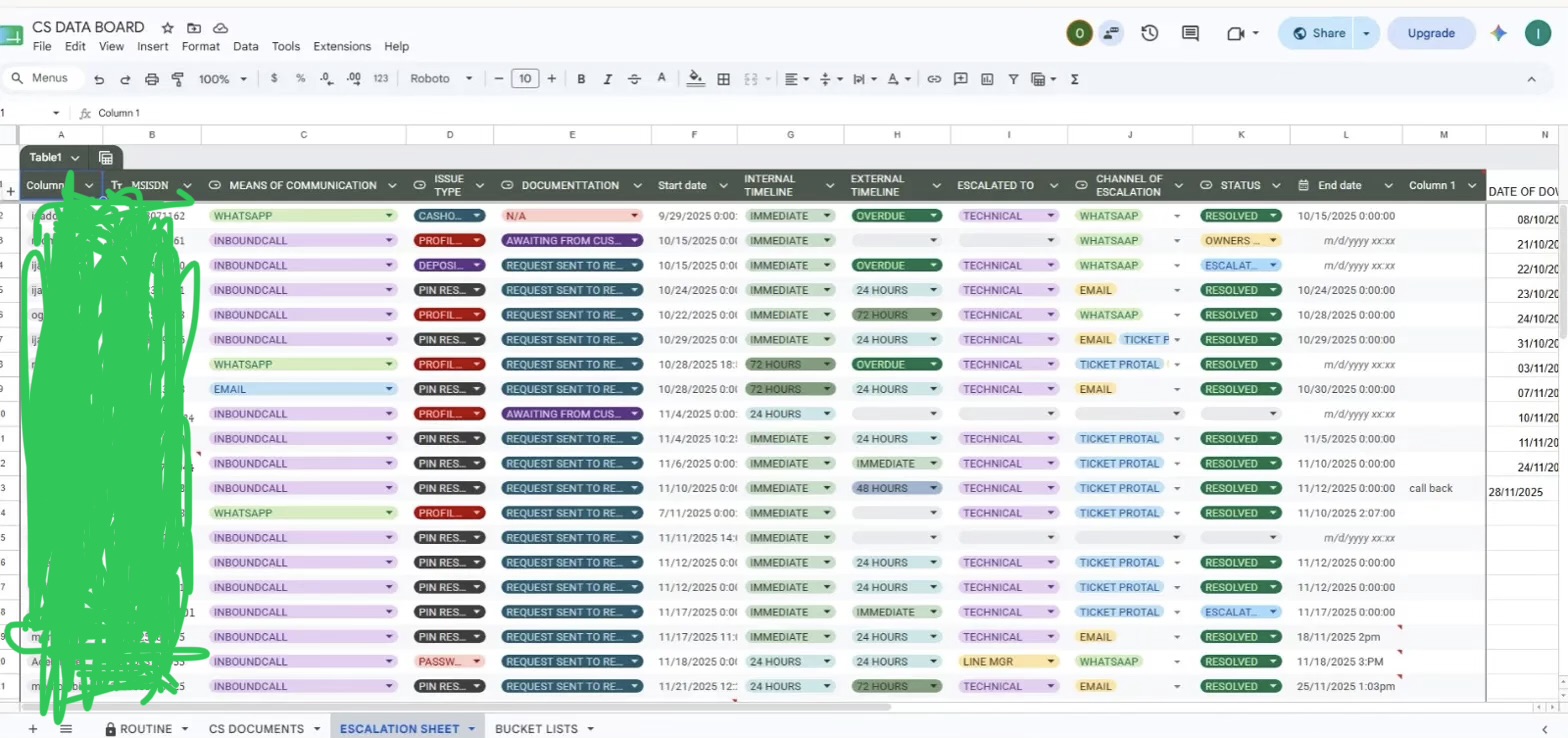Open the fill color paint bucket
Viewport: 1568px width, 738px height.
(697, 79)
